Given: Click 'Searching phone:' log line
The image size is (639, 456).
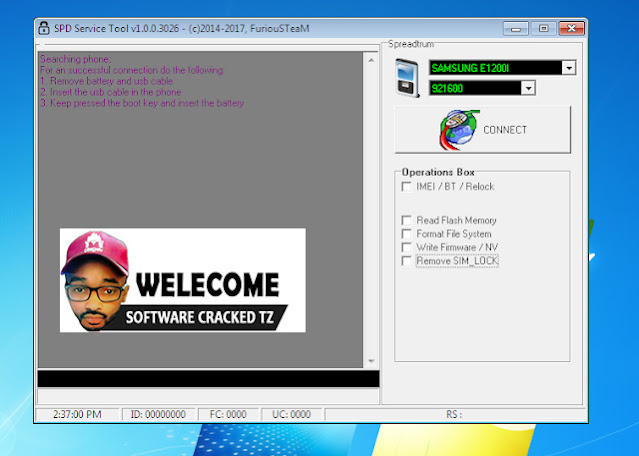Looking at the screenshot, I should (x=76, y=59).
